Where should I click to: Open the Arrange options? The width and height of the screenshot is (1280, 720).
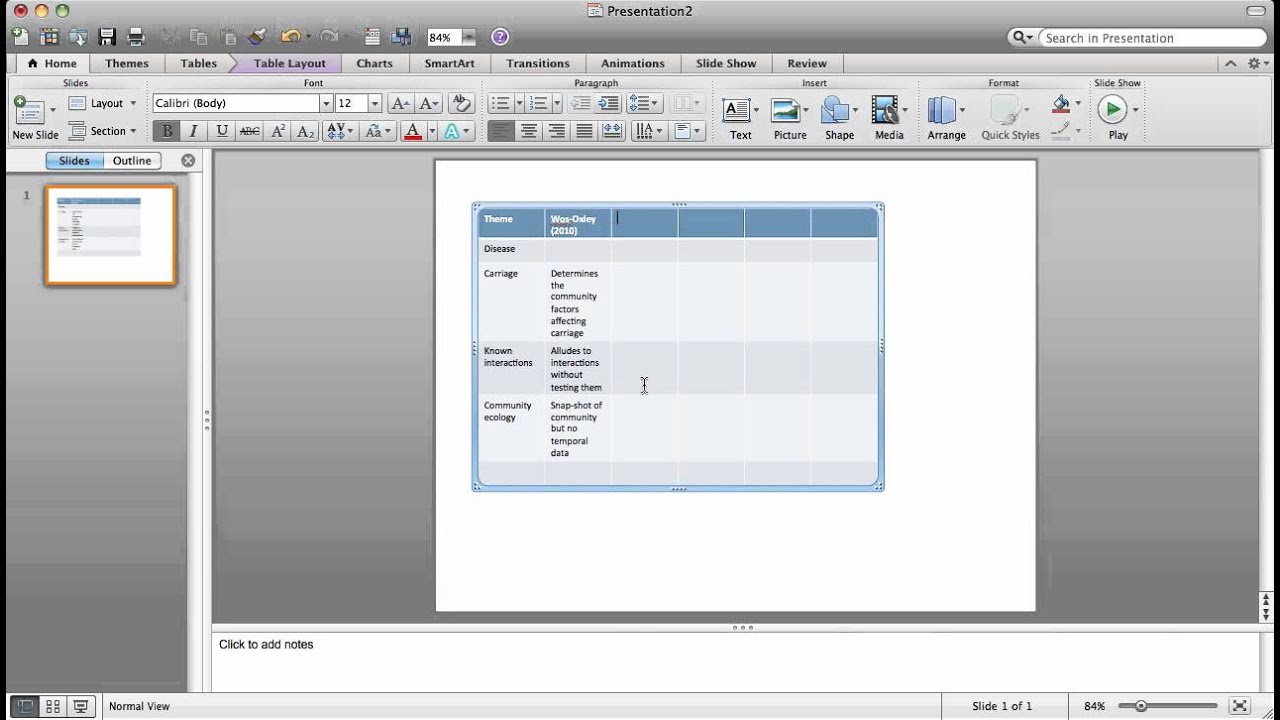tap(946, 118)
